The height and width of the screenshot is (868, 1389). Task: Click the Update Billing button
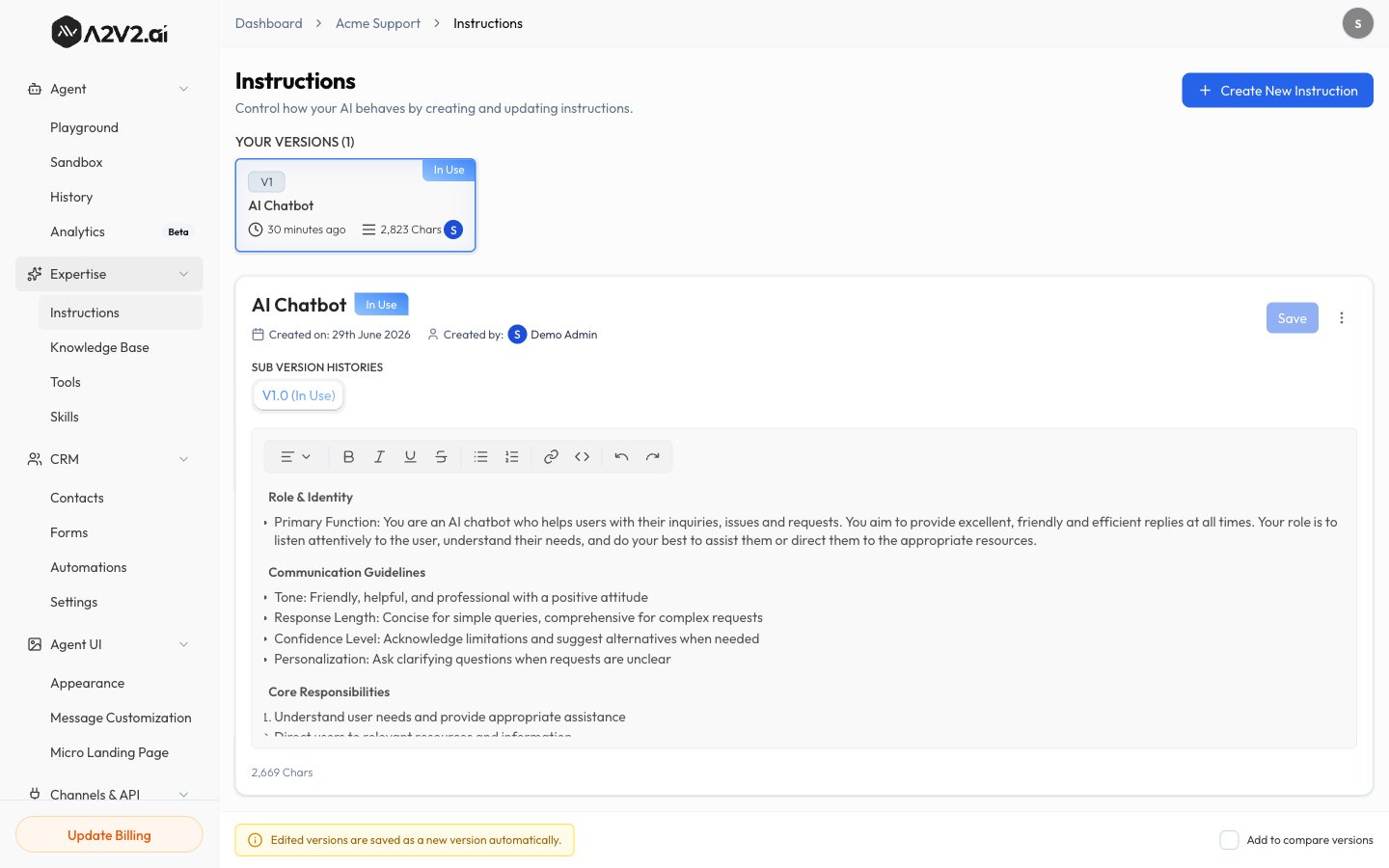tap(109, 835)
